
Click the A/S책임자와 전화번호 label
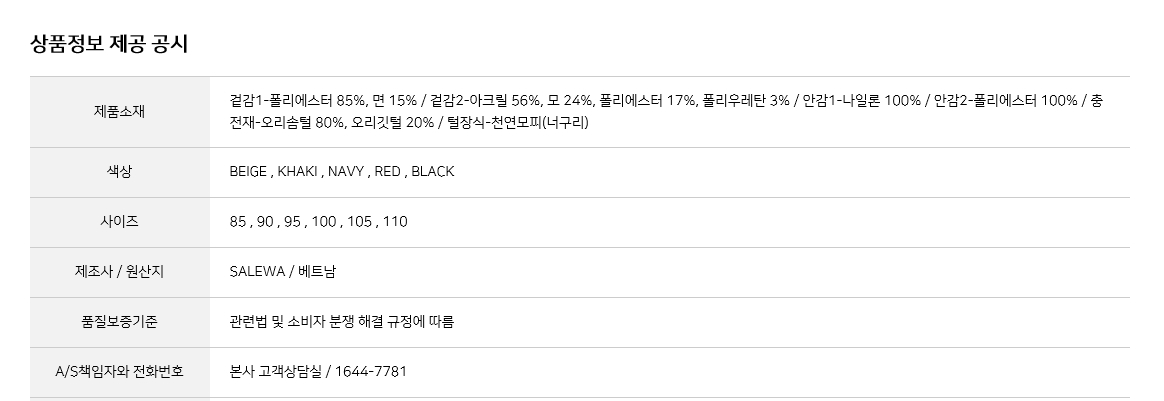click(x=120, y=372)
